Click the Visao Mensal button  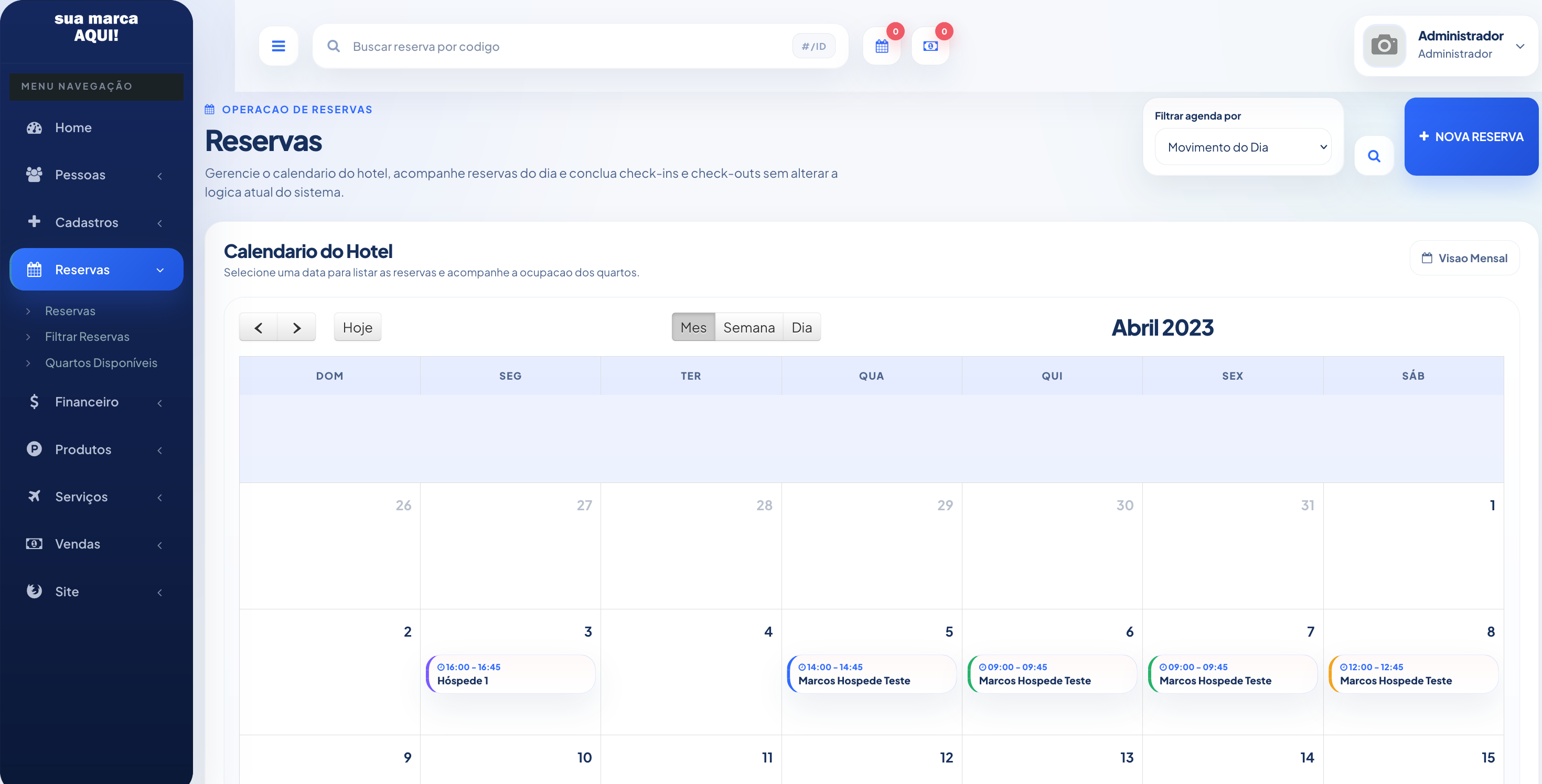pos(1464,258)
